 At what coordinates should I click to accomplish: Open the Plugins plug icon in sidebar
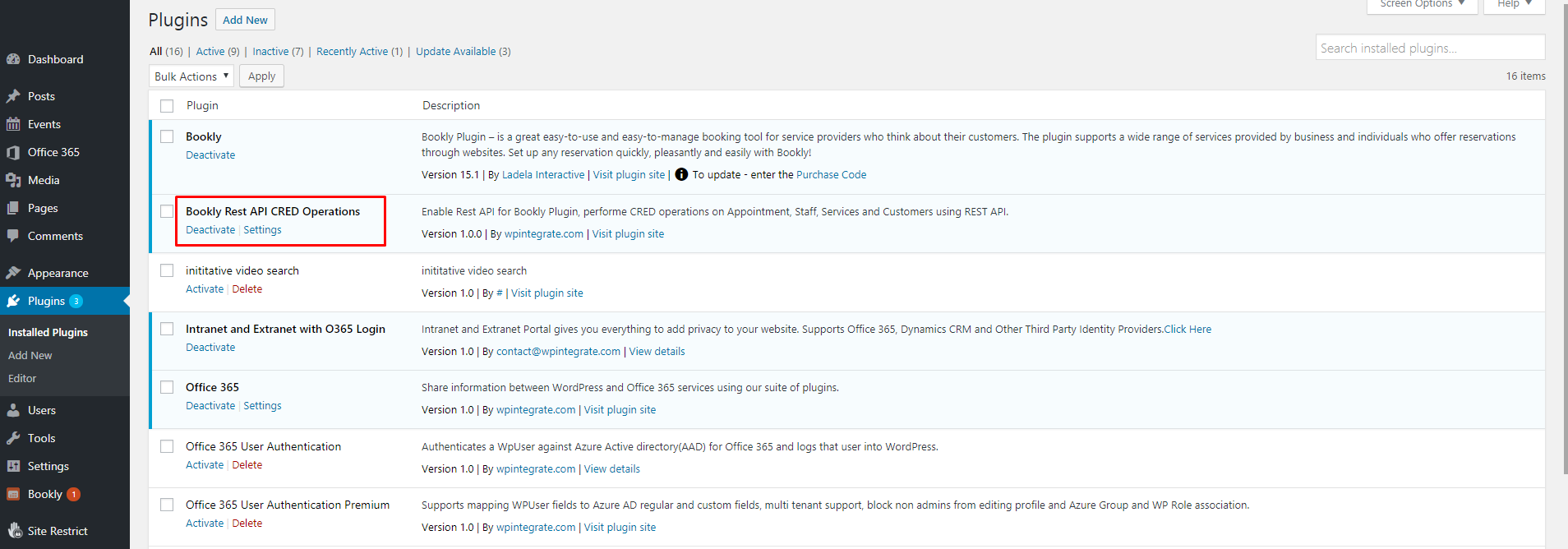click(x=13, y=301)
